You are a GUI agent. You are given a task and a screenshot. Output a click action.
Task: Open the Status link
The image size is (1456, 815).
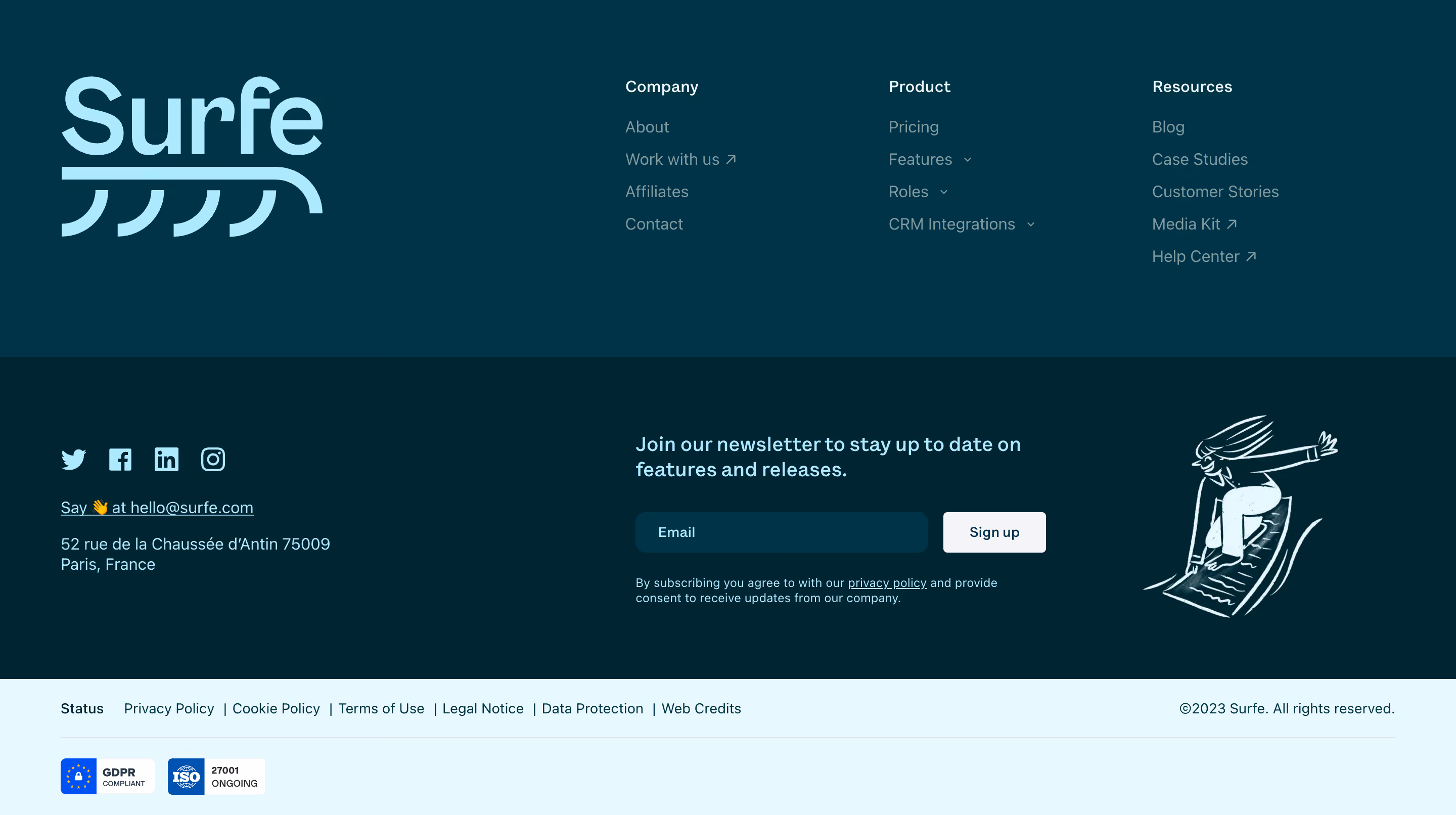coord(82,709)
